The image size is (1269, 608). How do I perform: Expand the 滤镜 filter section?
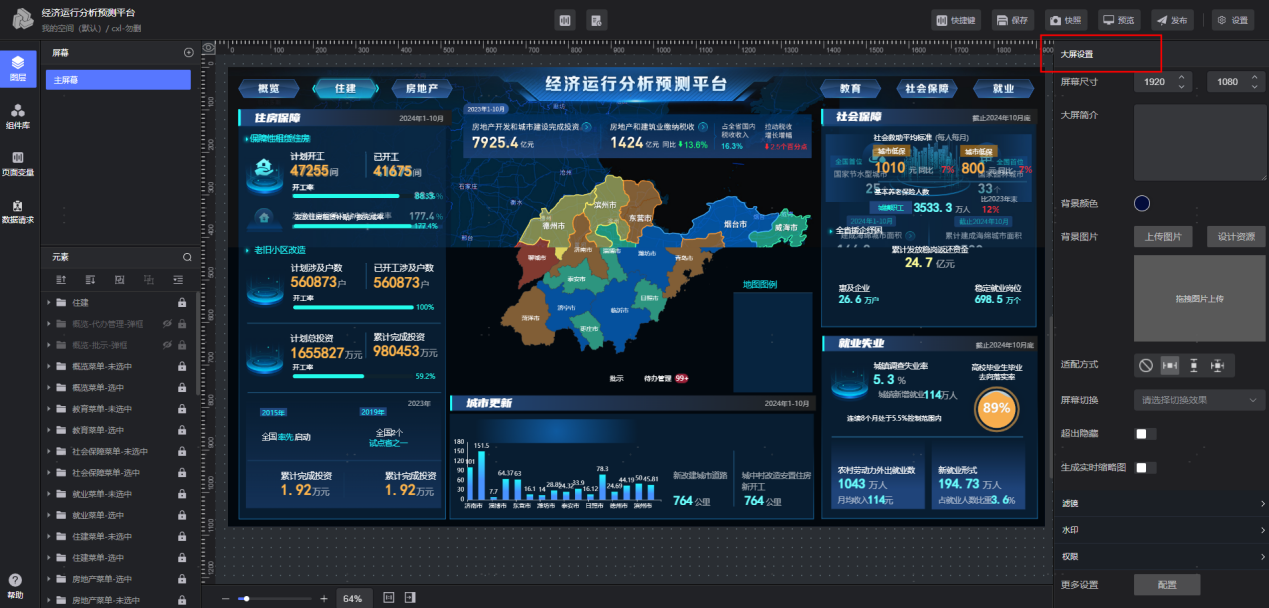(x=1160, y=503)
